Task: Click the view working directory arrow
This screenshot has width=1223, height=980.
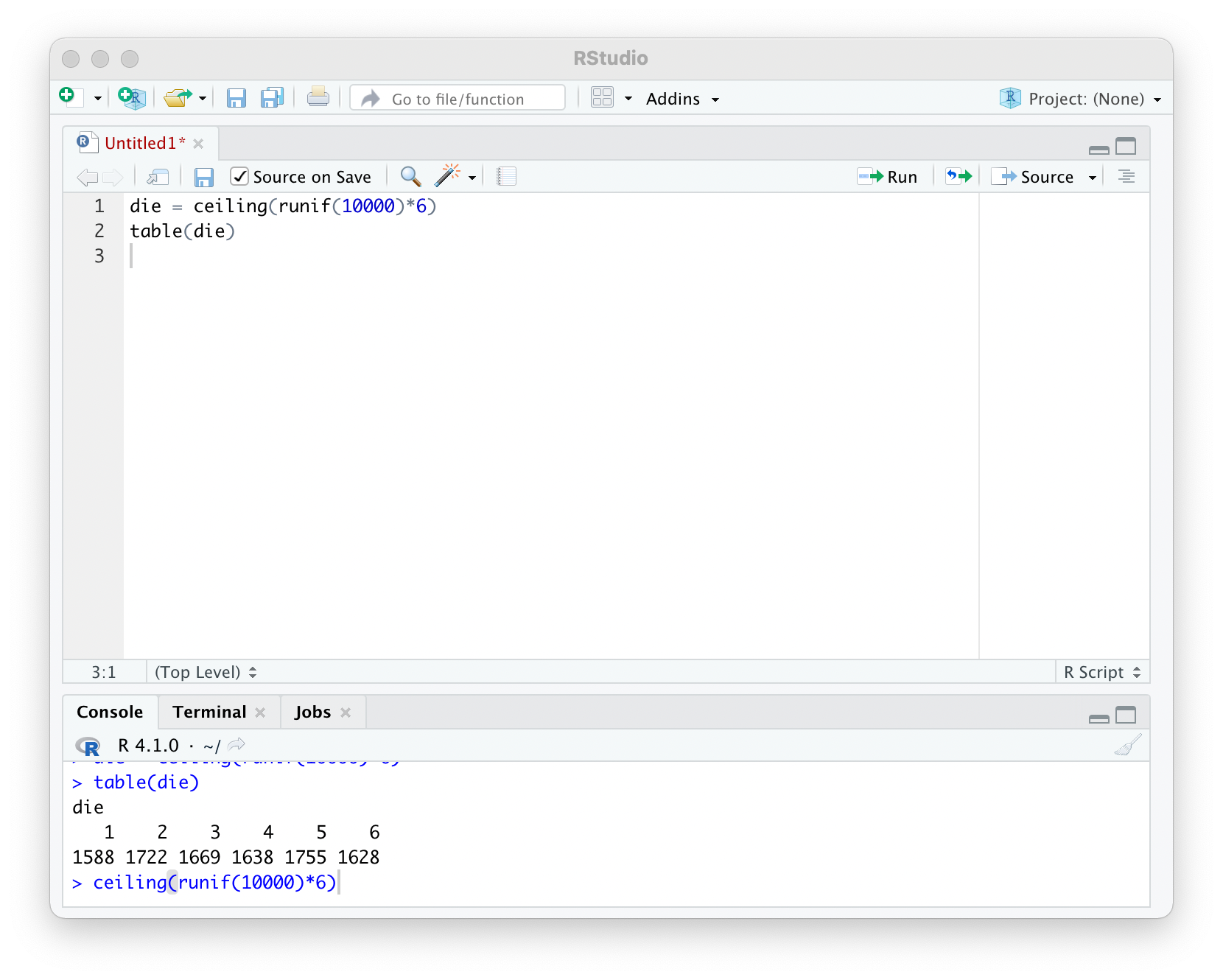Action: 236,744
